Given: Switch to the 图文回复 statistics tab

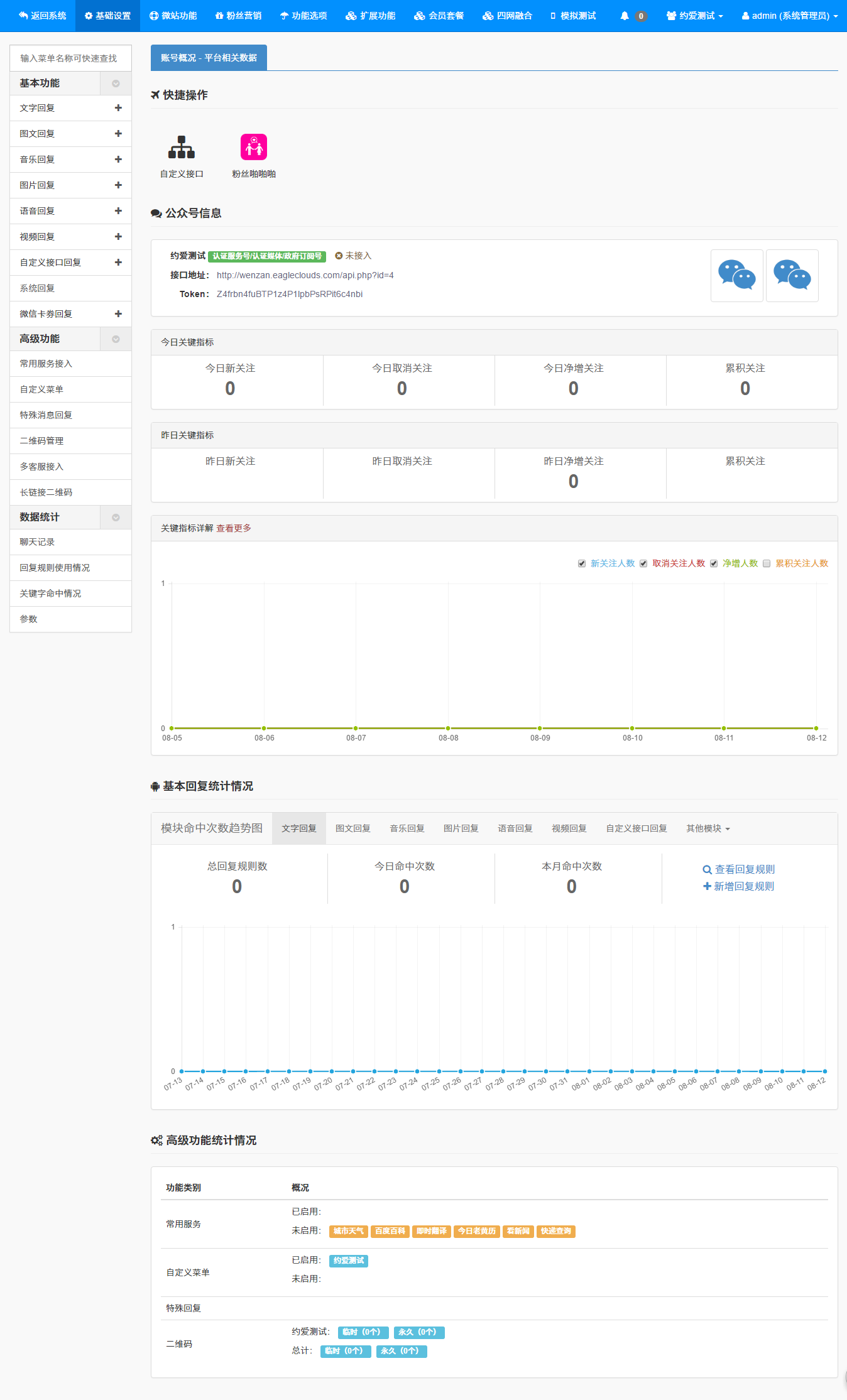Looking at the screenshot, I should coord(352,828).
